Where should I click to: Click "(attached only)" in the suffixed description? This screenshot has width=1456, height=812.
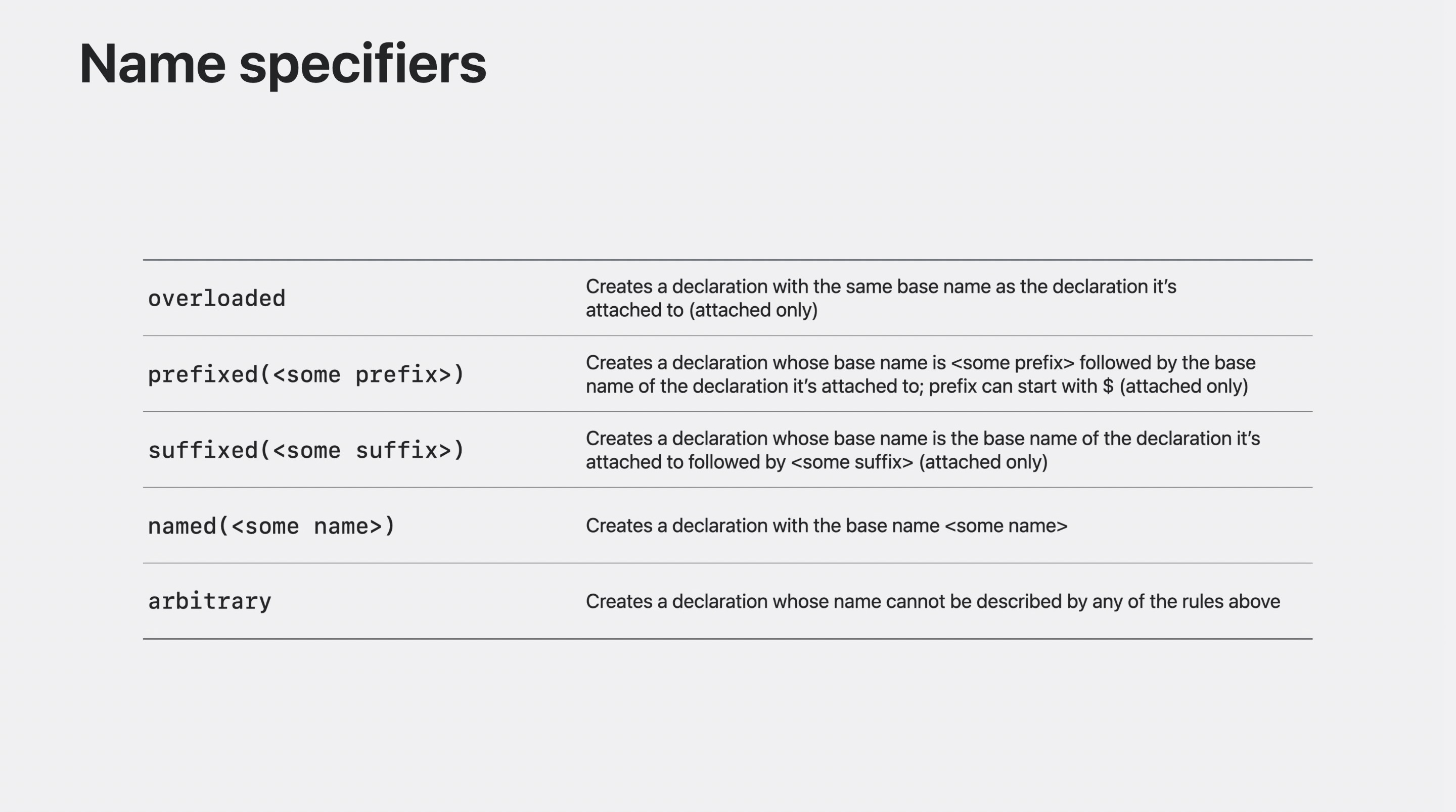(x=983, y=462)
